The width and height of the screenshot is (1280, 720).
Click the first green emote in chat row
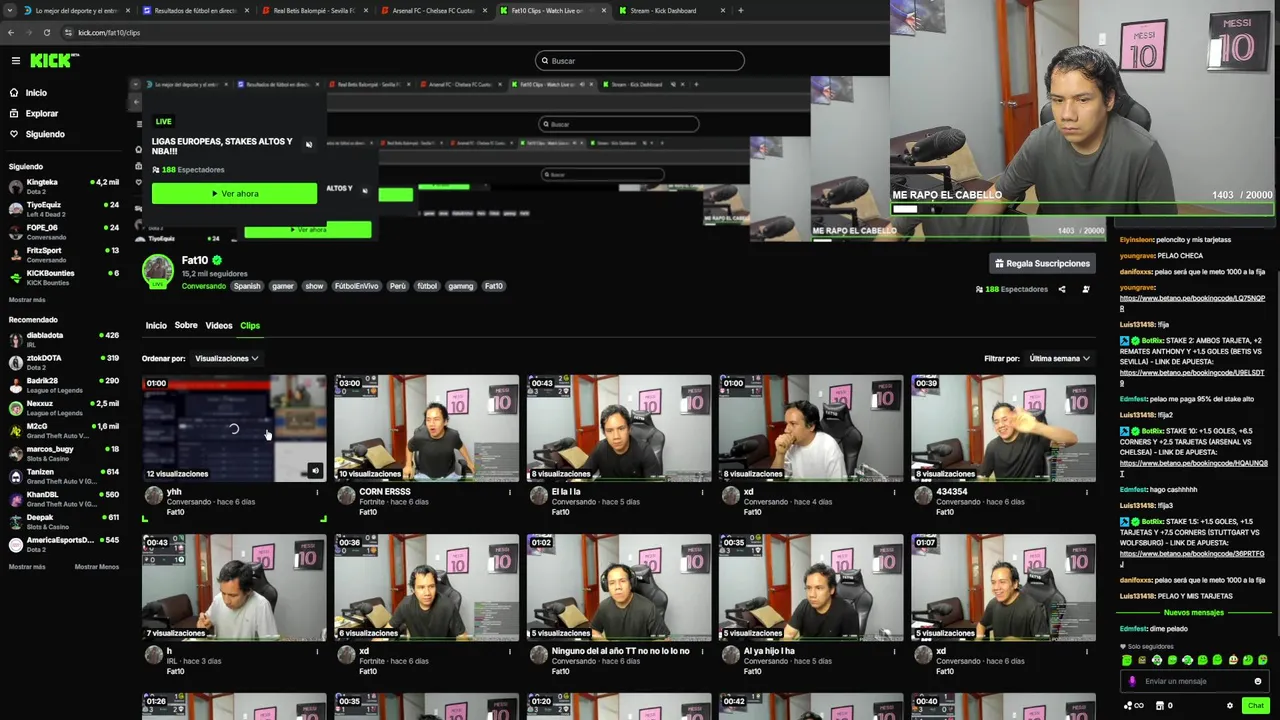click(x=1127, y=661)
